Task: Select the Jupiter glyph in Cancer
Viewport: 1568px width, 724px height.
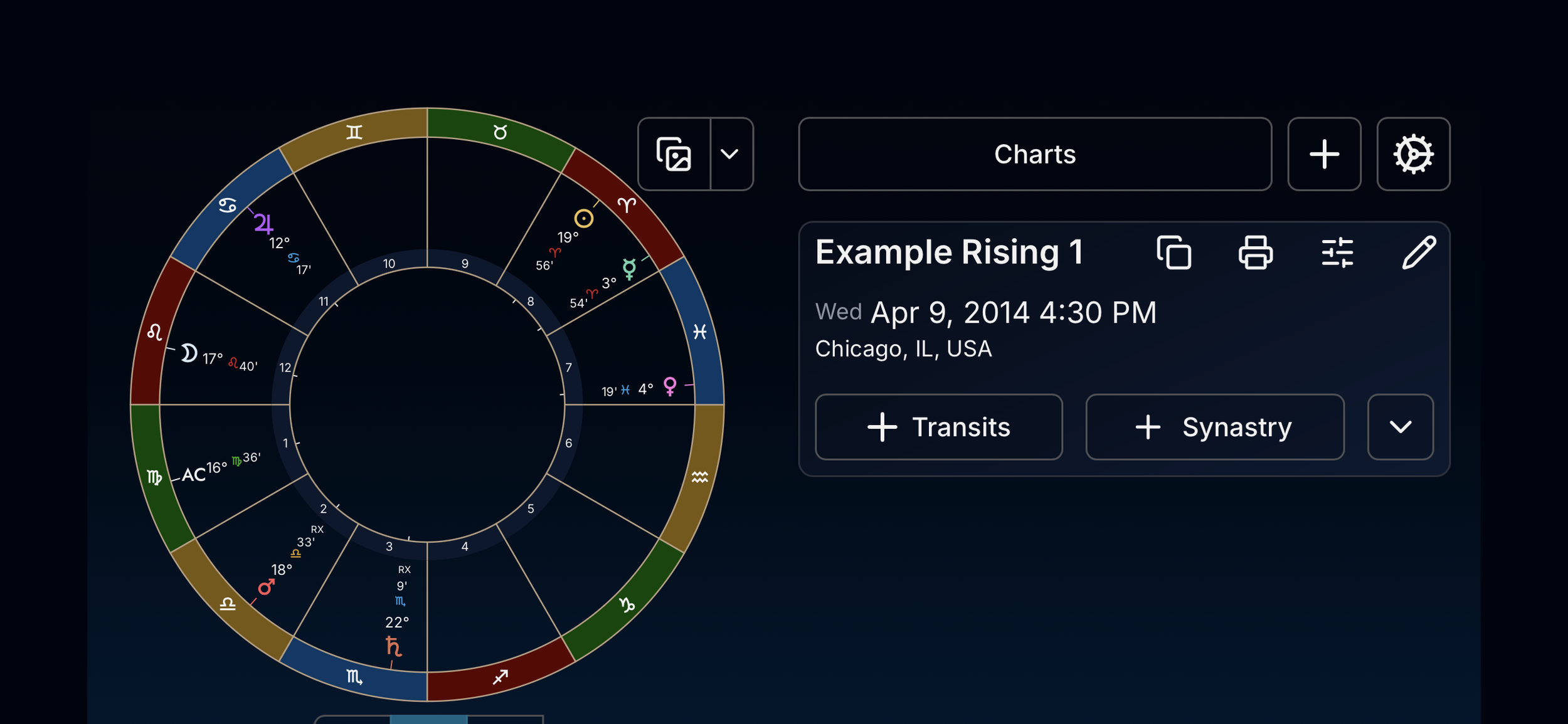Action: click(263, 223)
